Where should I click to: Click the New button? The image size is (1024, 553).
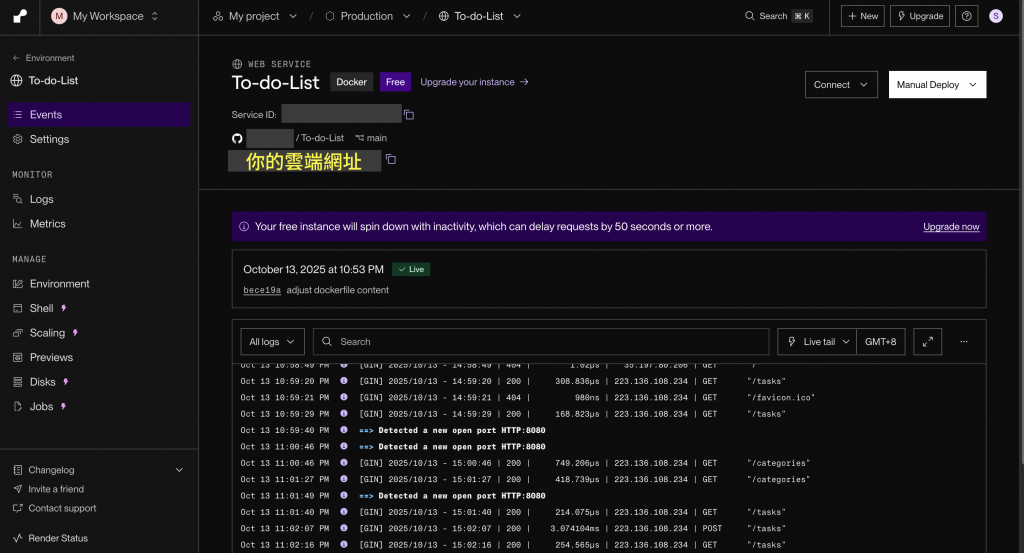click(x=863, y=16)
